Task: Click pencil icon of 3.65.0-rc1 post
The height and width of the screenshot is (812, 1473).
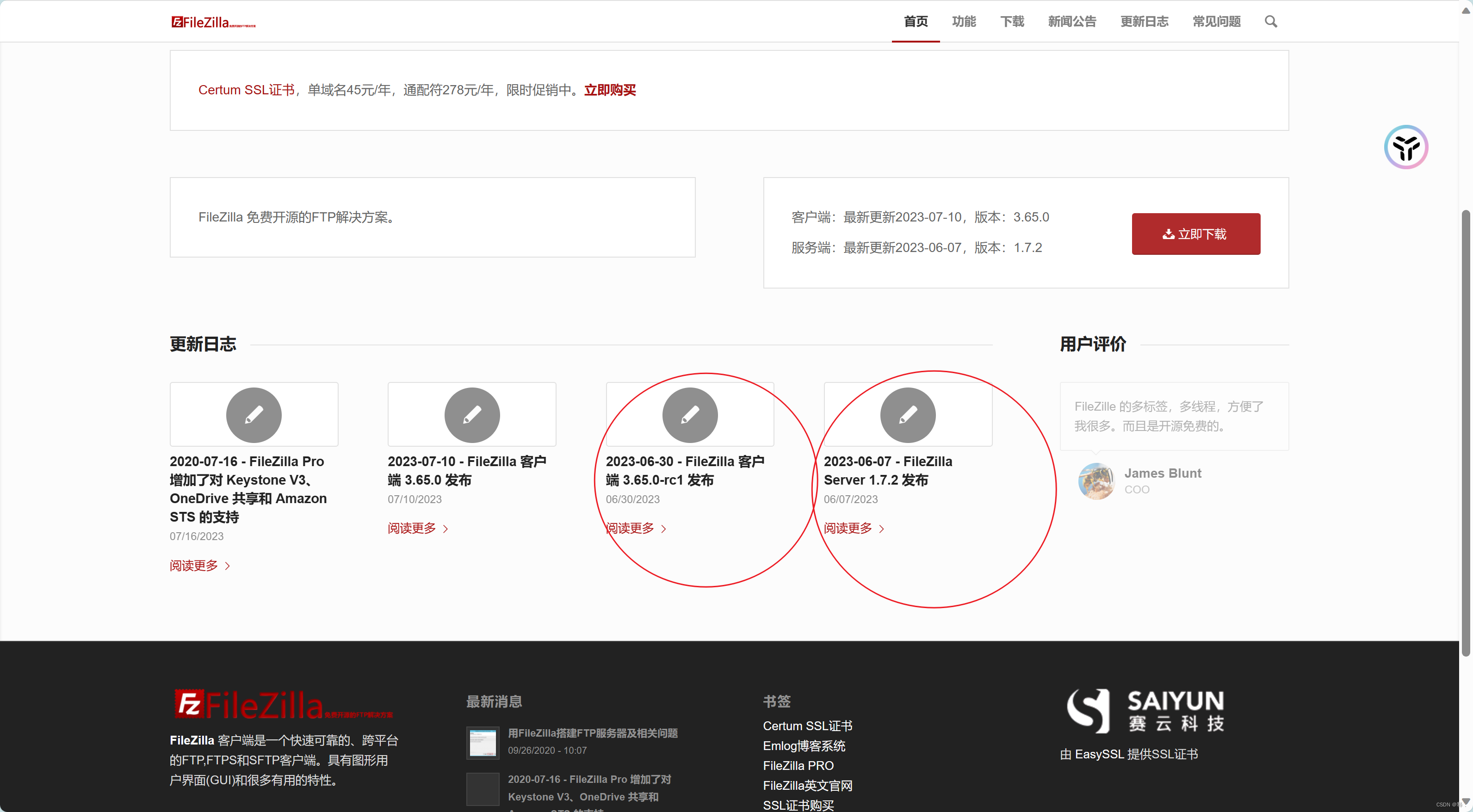Action: pyautogui.click(x=690, y=415)
